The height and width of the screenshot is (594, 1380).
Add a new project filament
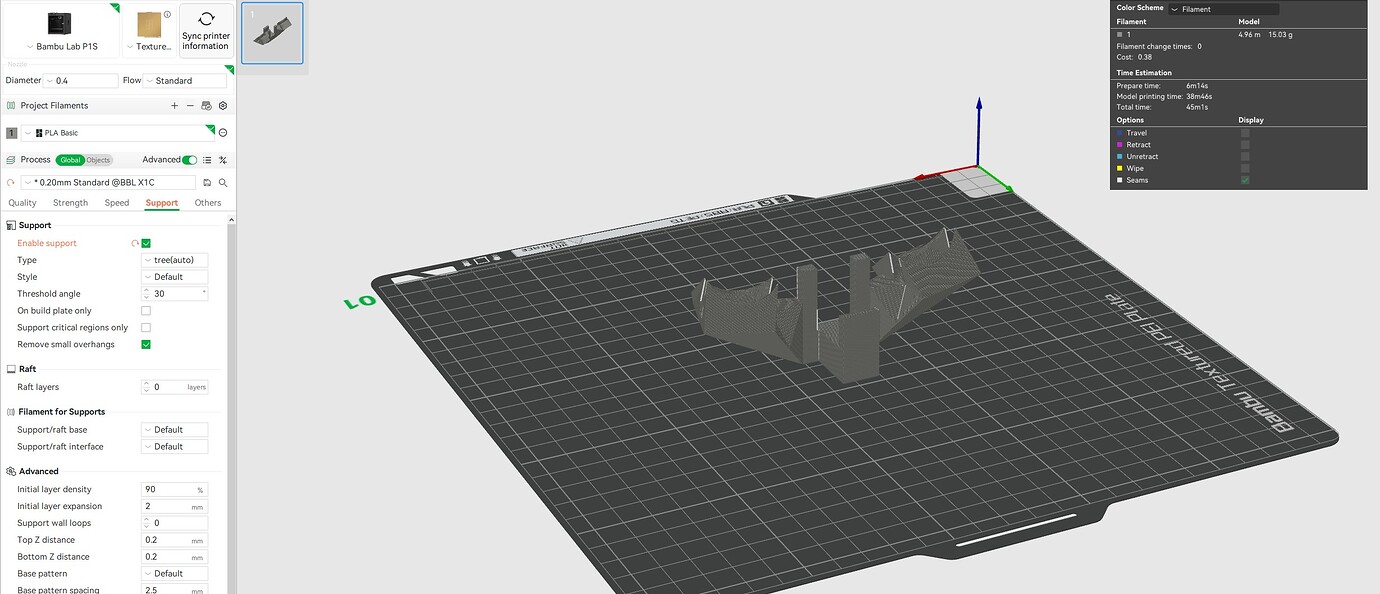pos(174,105)
